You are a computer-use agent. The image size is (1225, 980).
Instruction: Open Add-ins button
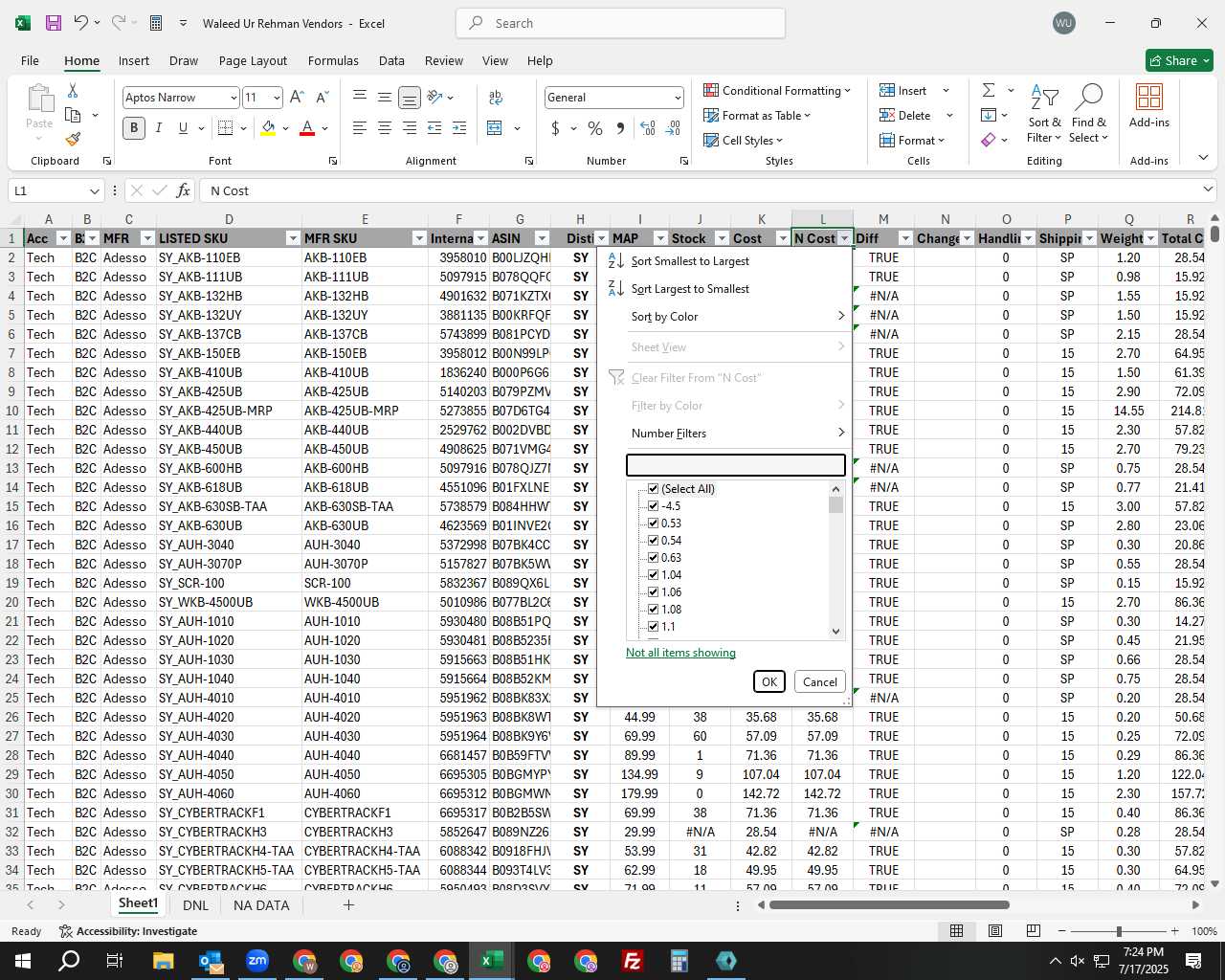point(1149,105)
